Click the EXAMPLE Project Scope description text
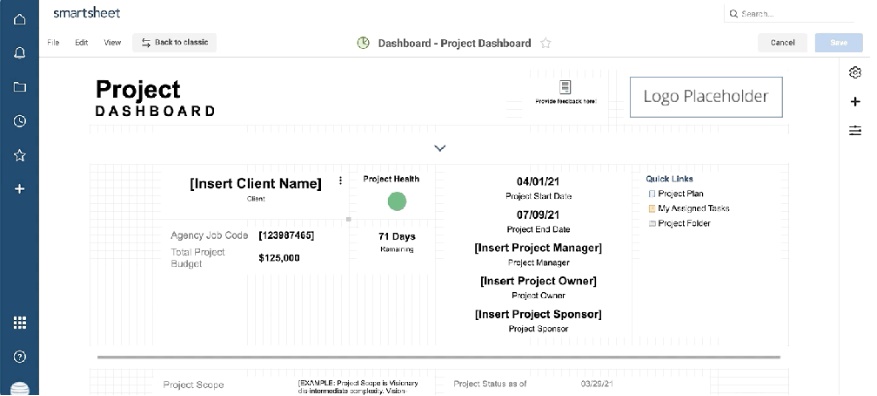Screen dimensions: 877x396 click(358, 387)
